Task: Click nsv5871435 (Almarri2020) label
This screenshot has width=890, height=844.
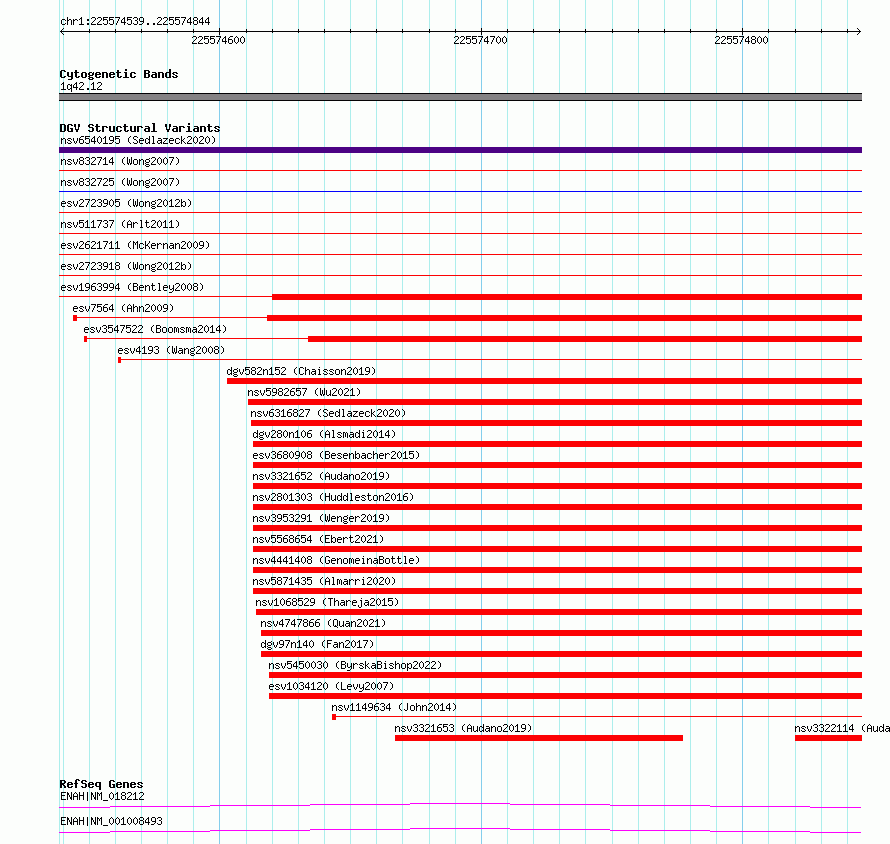Action: click(x=324, y=581)
